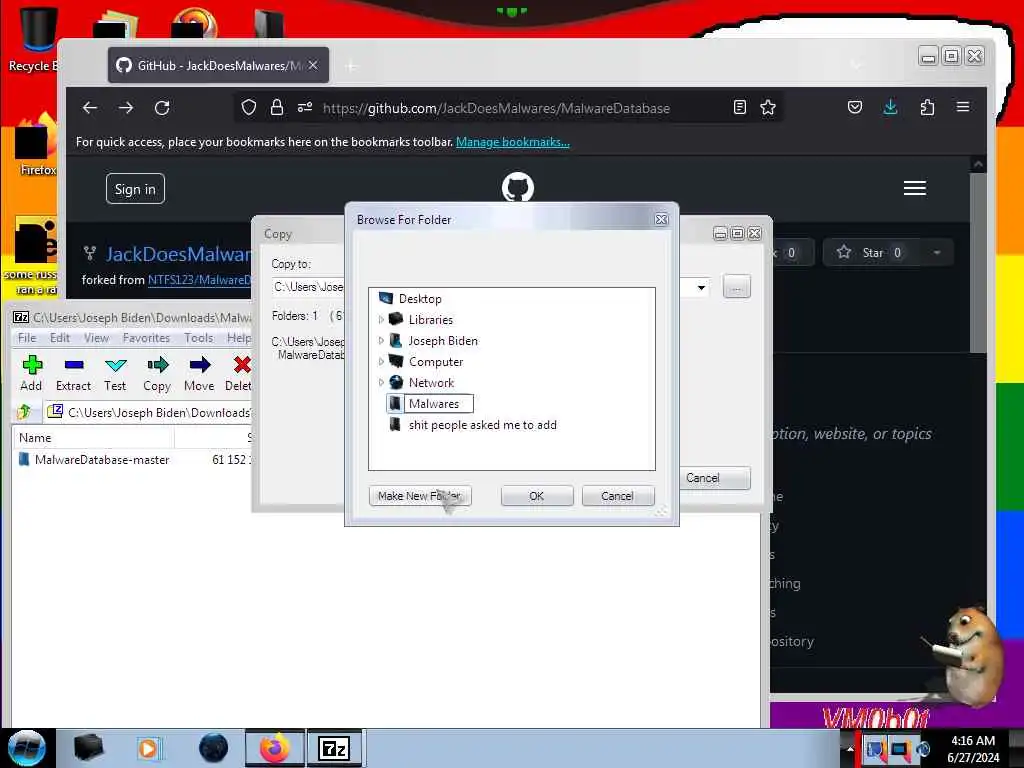1024x768 pixels.
Task: Open GitHub hamburger navigation menu
Action: (914, 188)
